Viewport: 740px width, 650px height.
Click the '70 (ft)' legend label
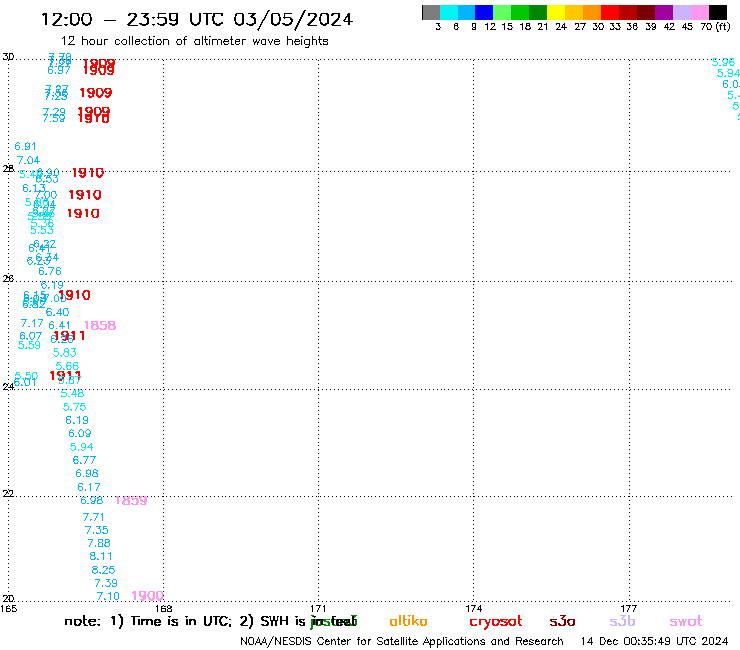[715, 26]
